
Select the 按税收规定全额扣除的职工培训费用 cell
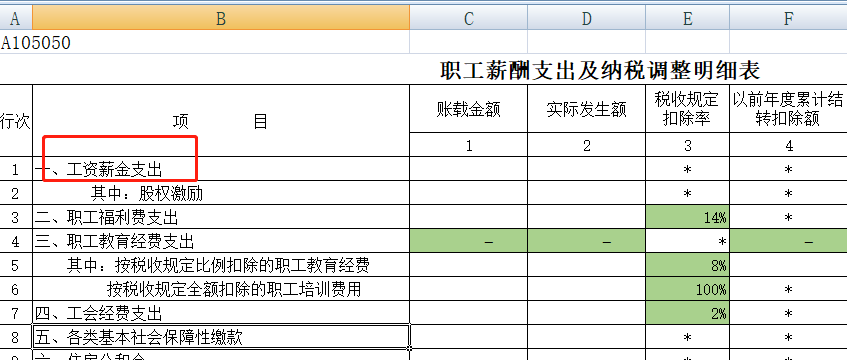pos(221,289)
